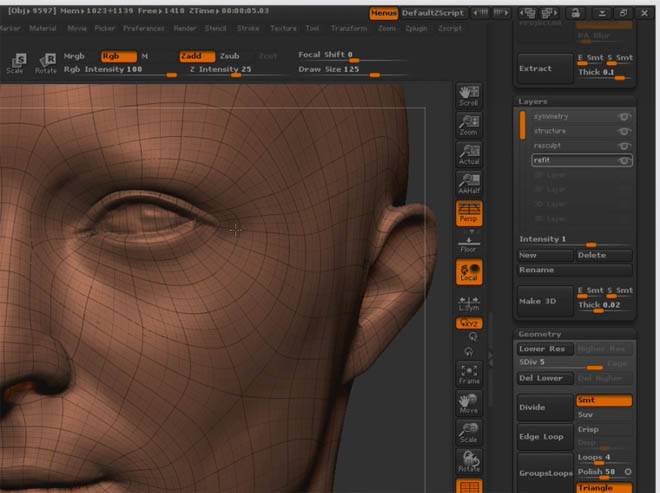Open the Stroke menu
Image resolution: width=660 pixels, height=493 pixels.
coord(248,28)
